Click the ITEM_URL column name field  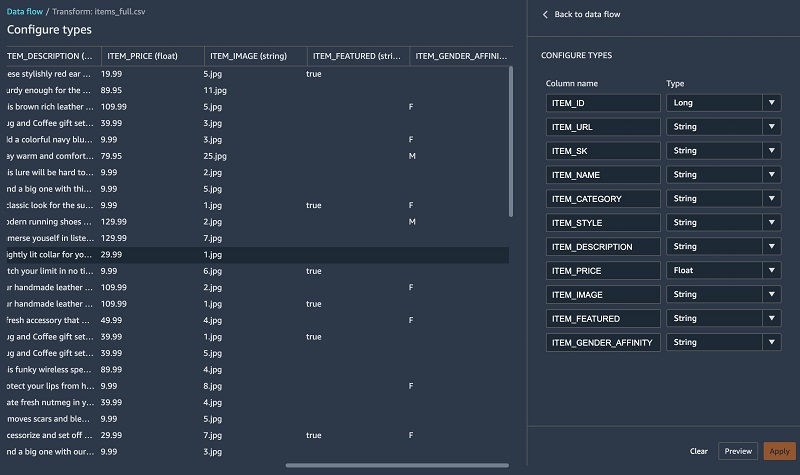[603, 127]
